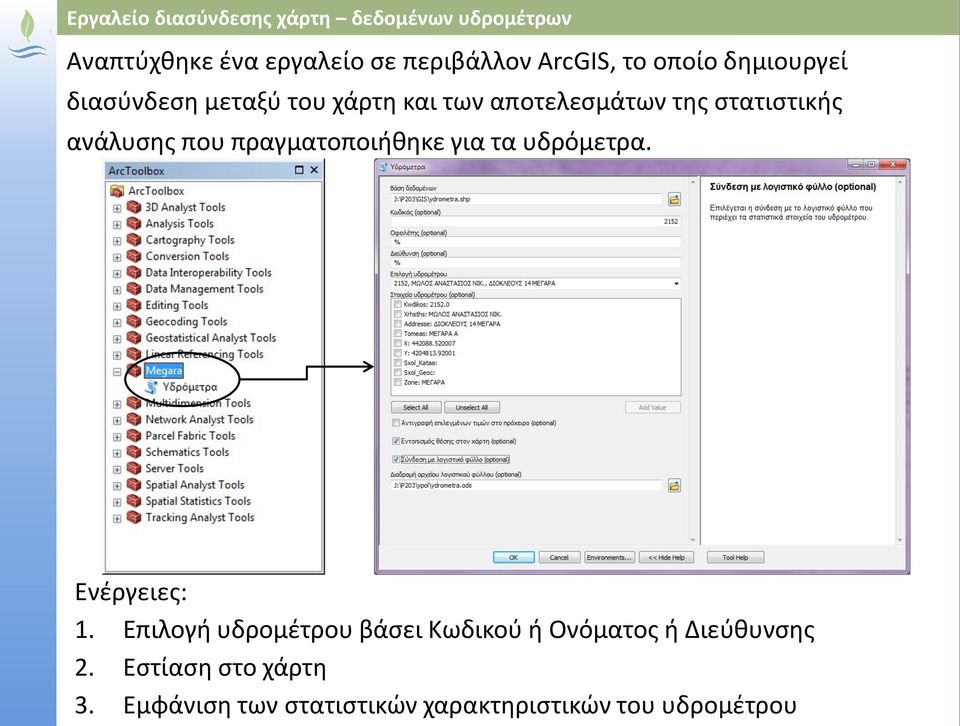Screen dimensions: 960x726
Task: Check the Xrhsths ΜΩΛΟΣ ΑΝΑΣΤΑΣΙΟΣ checkbox
Action: 398,314
